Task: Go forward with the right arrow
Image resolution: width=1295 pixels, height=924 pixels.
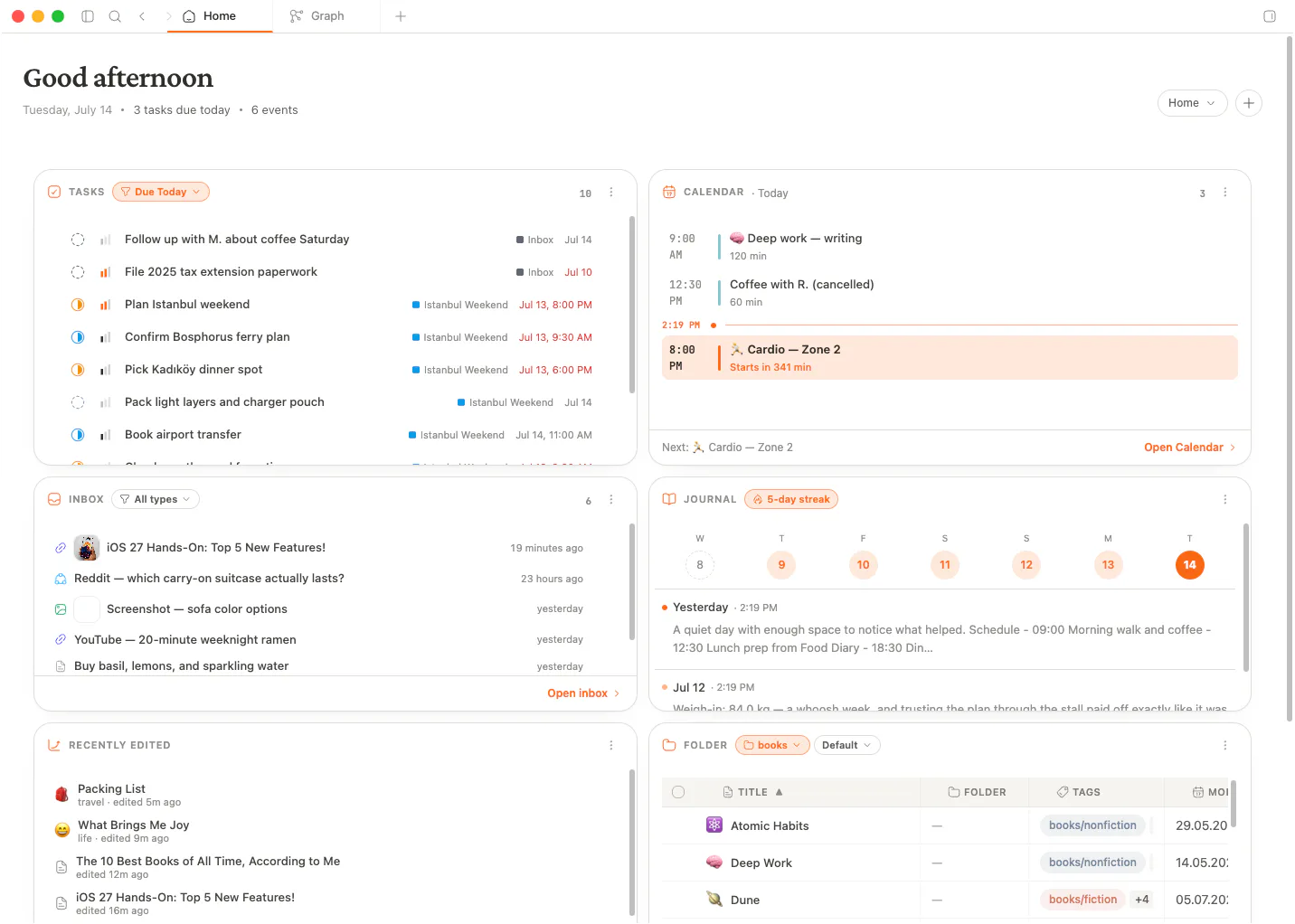Action: (x=168, y=16)
